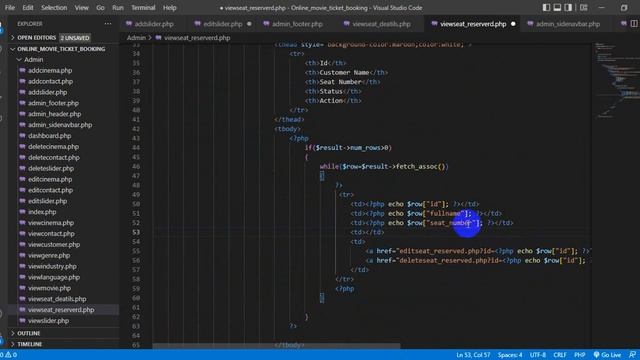Viewport: 640px width, 360px height.
Task: Open the Selection menu
Action: point(54,8)
